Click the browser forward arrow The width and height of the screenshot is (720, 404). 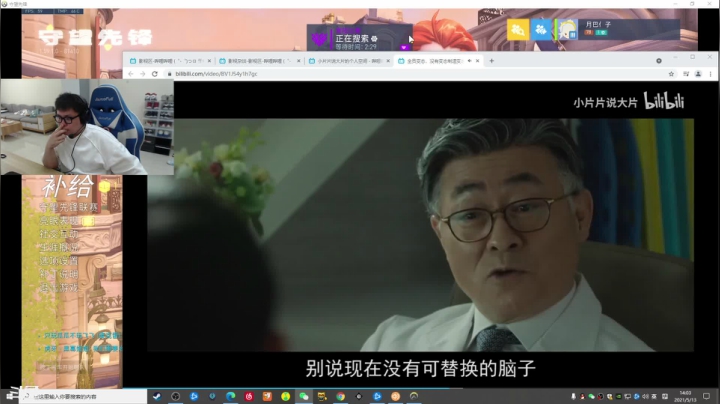[143, 74]
